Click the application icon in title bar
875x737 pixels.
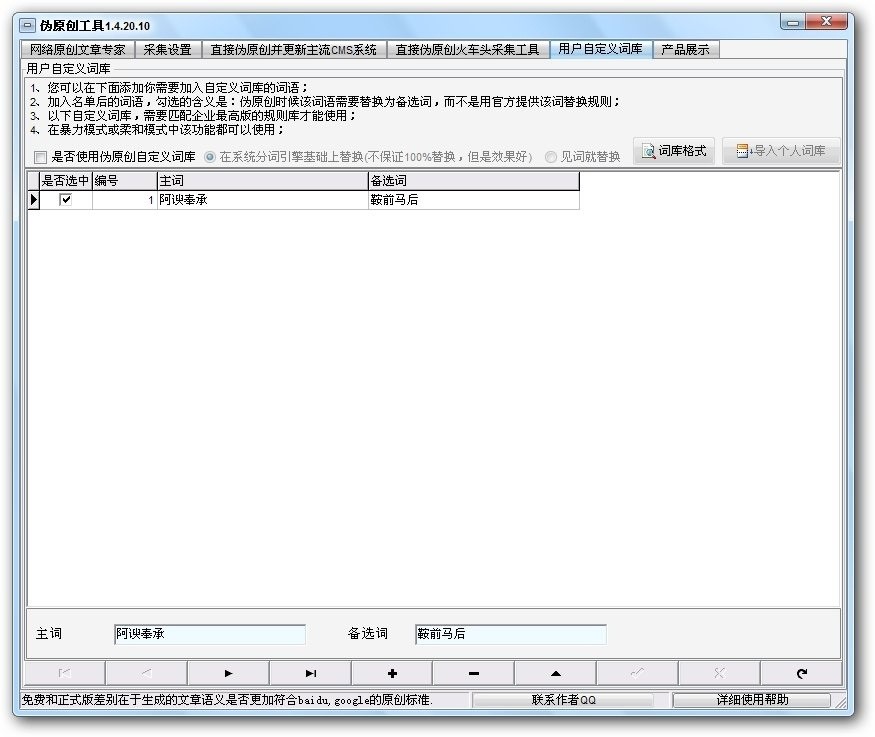pyautogui.click(x=27, y=26)
